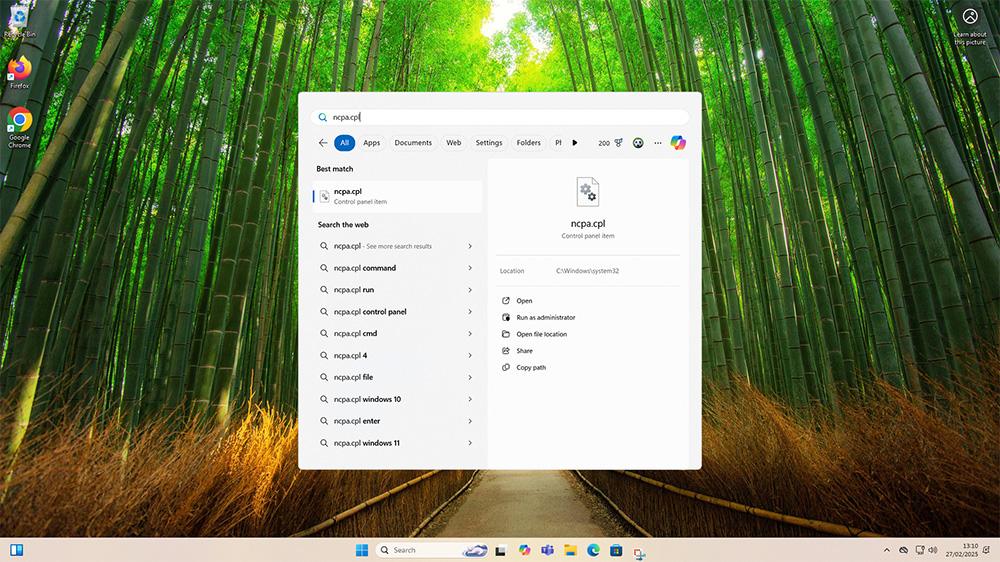The width and height of the screenshot is (1000, 562).
Task: Open the panda account avatar
Action: [638, 143]
